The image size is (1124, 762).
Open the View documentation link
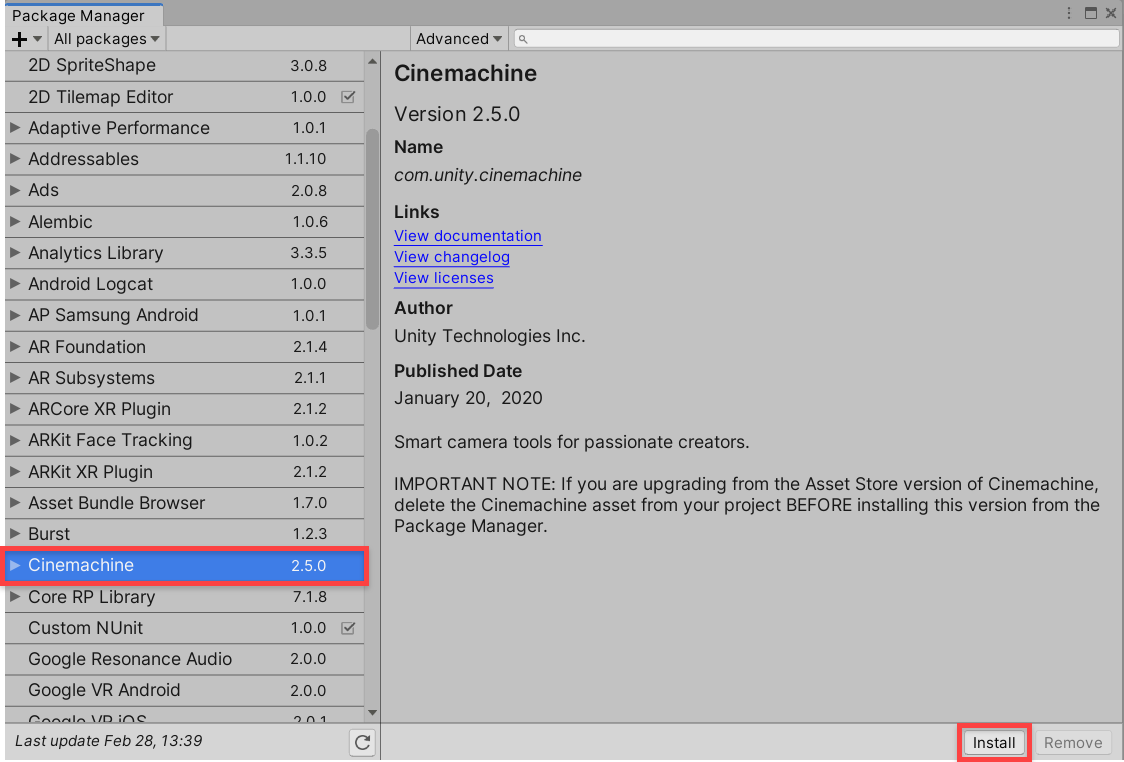(467, 236)
